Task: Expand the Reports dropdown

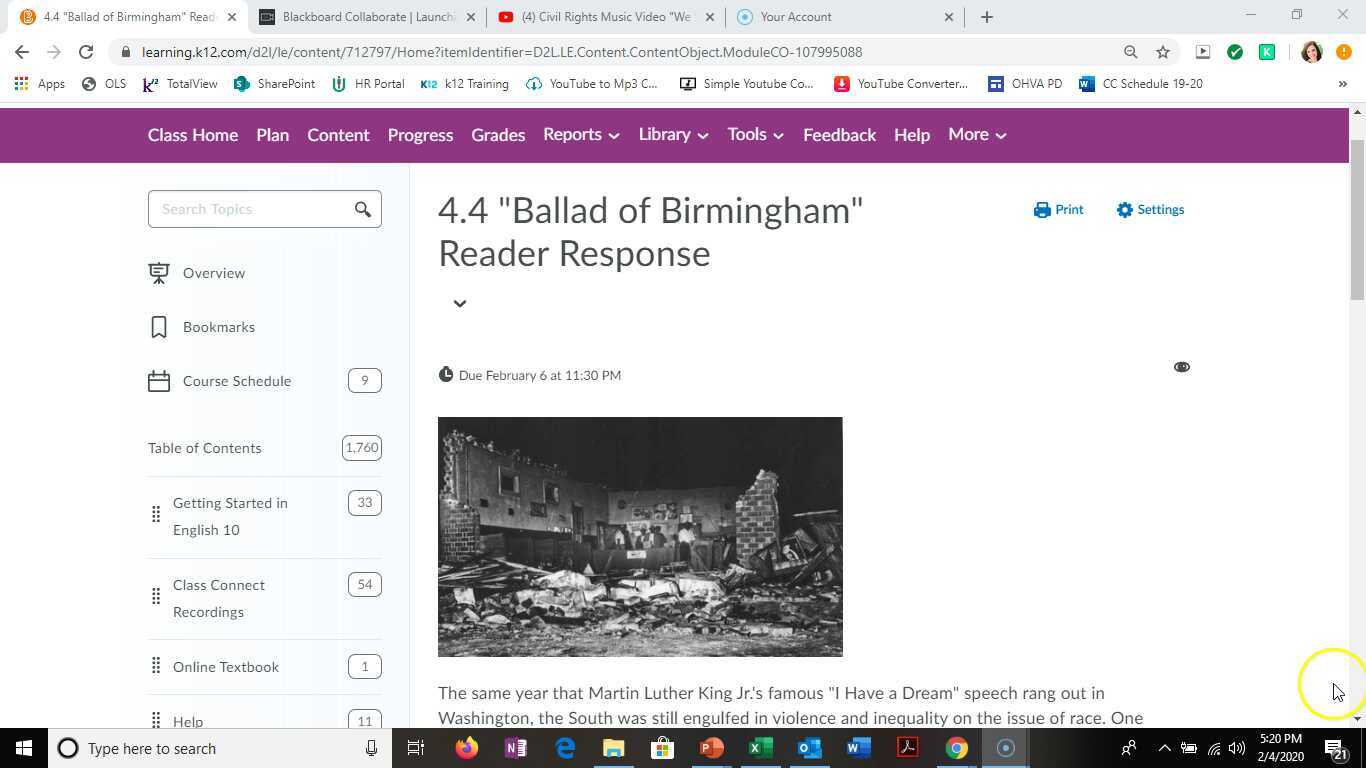Action: click(614, 135)
